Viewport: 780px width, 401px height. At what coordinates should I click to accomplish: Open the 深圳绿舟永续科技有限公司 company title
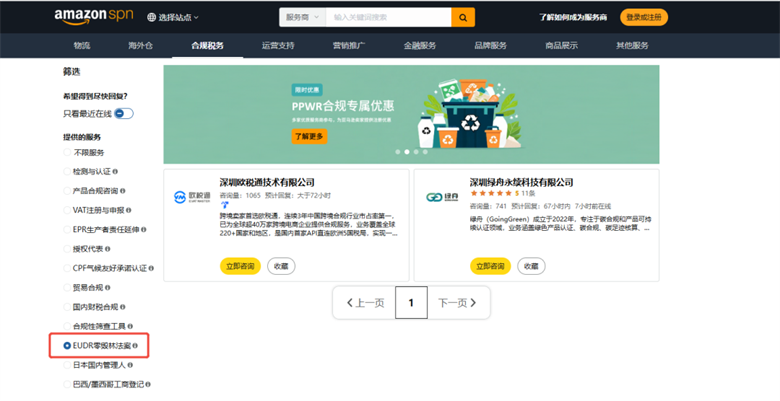pyautogui.click(x=521, y=182)
